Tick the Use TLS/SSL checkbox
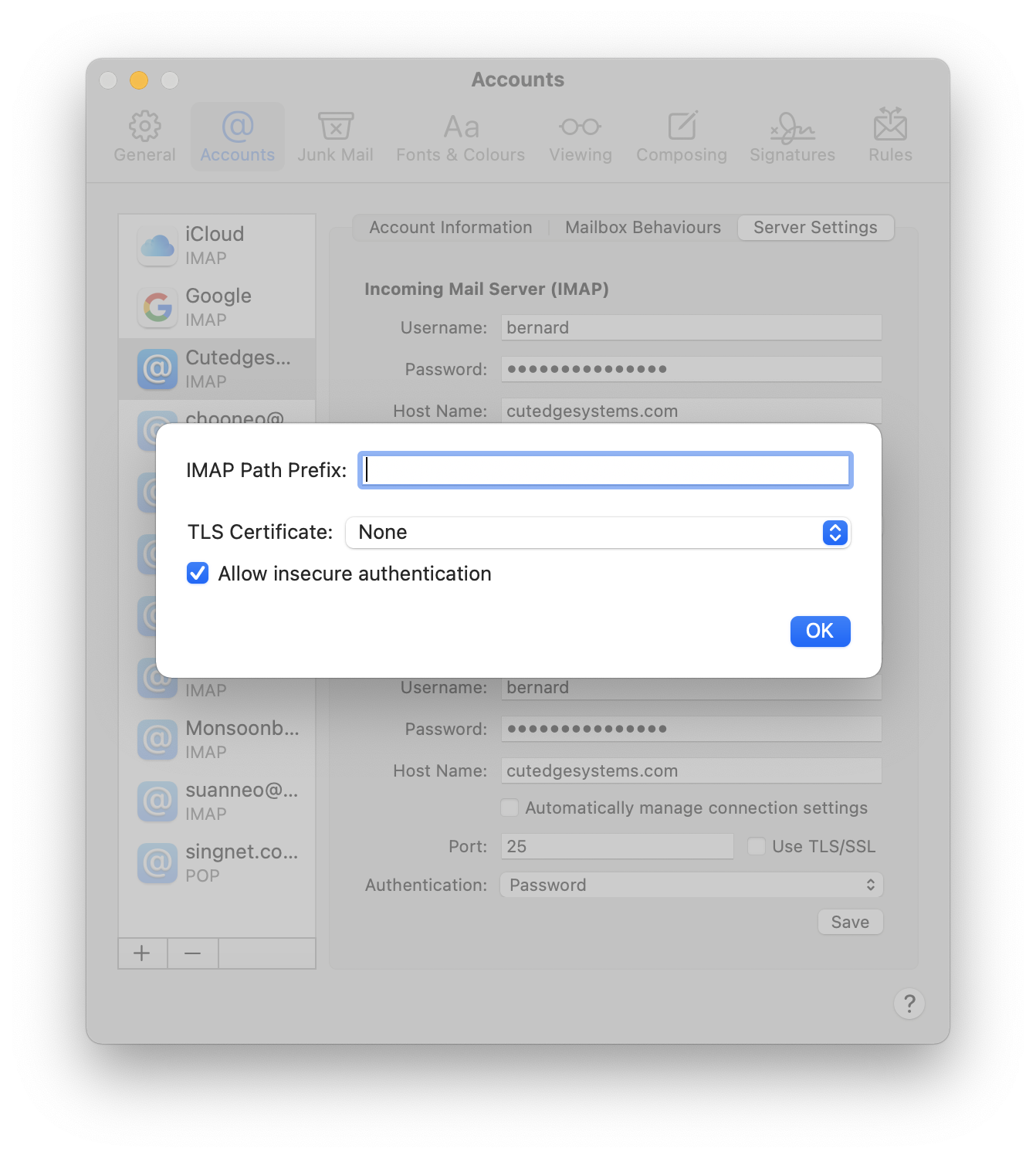The width and height of the screenshot is (1036, 1158). (x=757, y=846)
